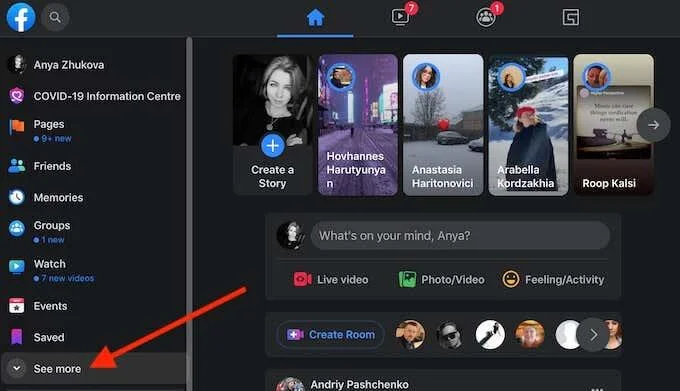Click the Friends people icon

(17, 166)
